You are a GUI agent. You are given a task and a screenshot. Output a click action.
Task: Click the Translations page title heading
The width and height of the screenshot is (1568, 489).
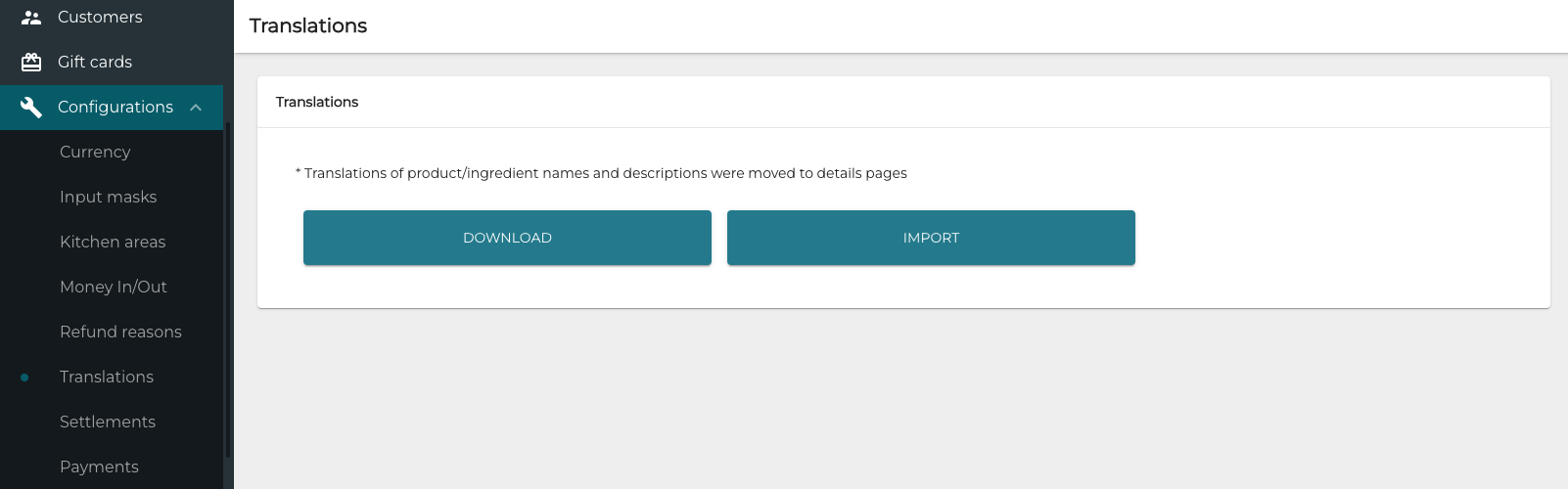308,26
